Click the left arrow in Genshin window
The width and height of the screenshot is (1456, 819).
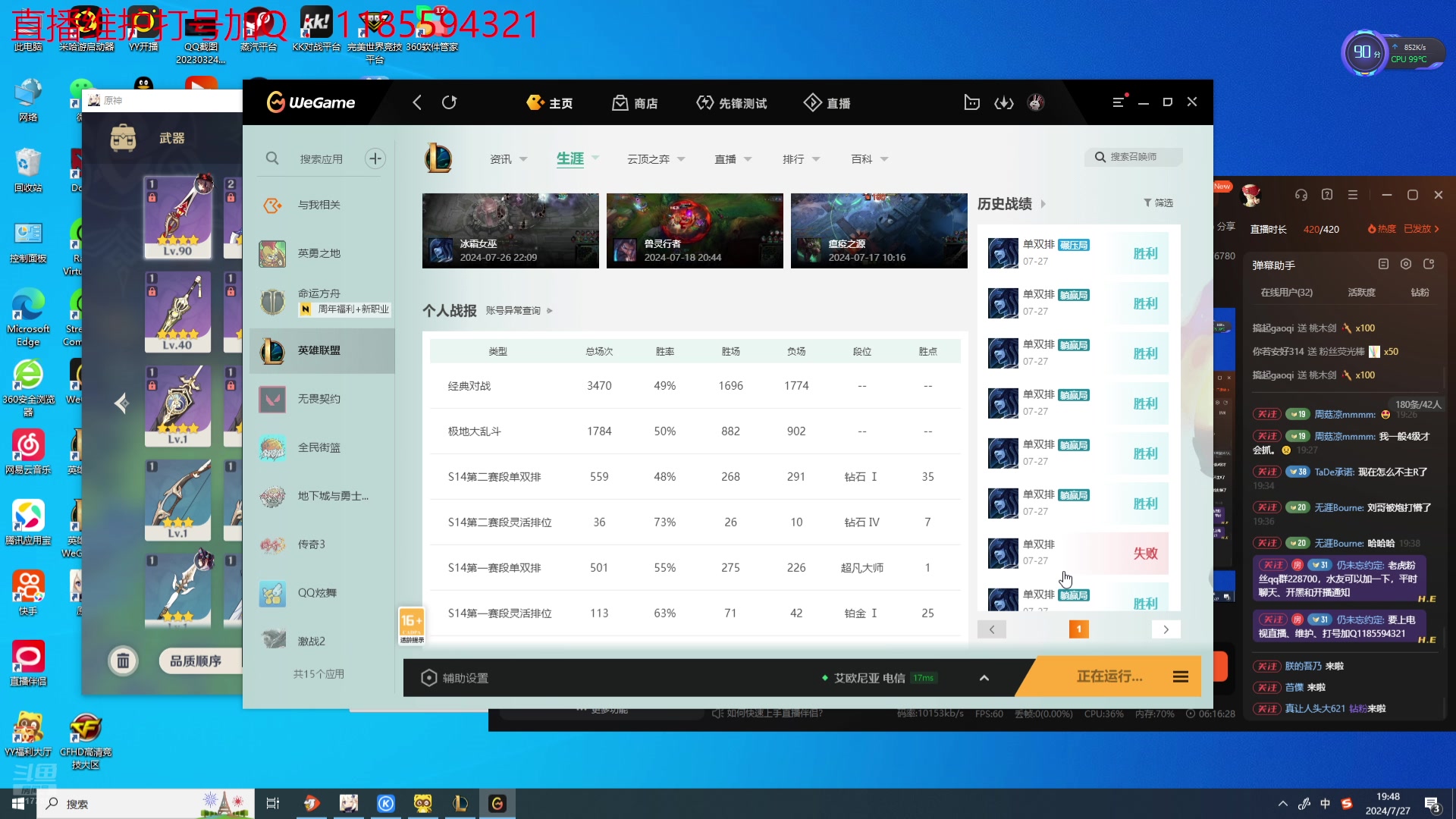click(121, 403)
